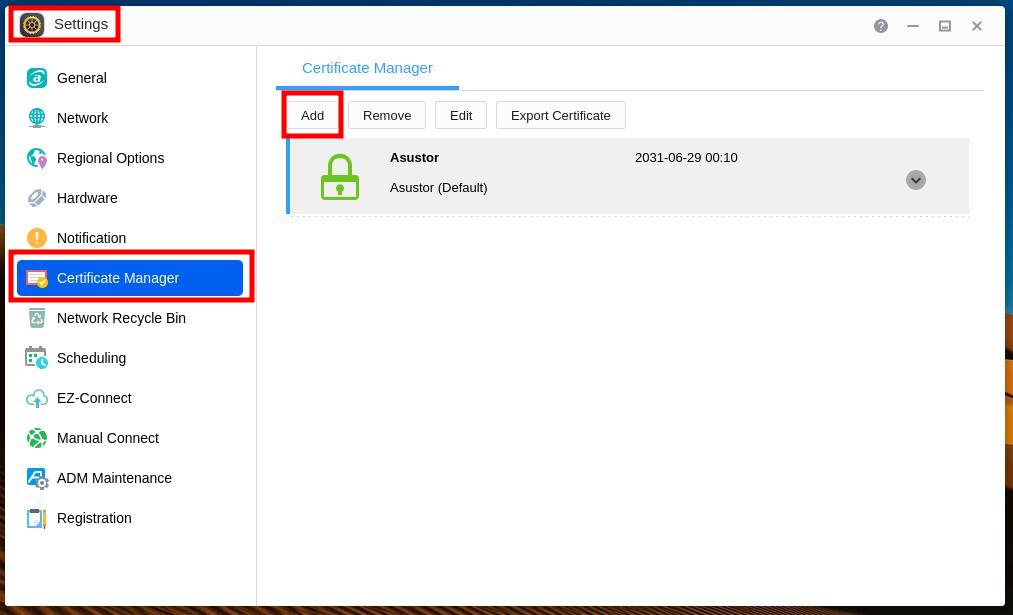Click the EZ-Connect cloud icon
The image size is (1013, 615).
37,398
